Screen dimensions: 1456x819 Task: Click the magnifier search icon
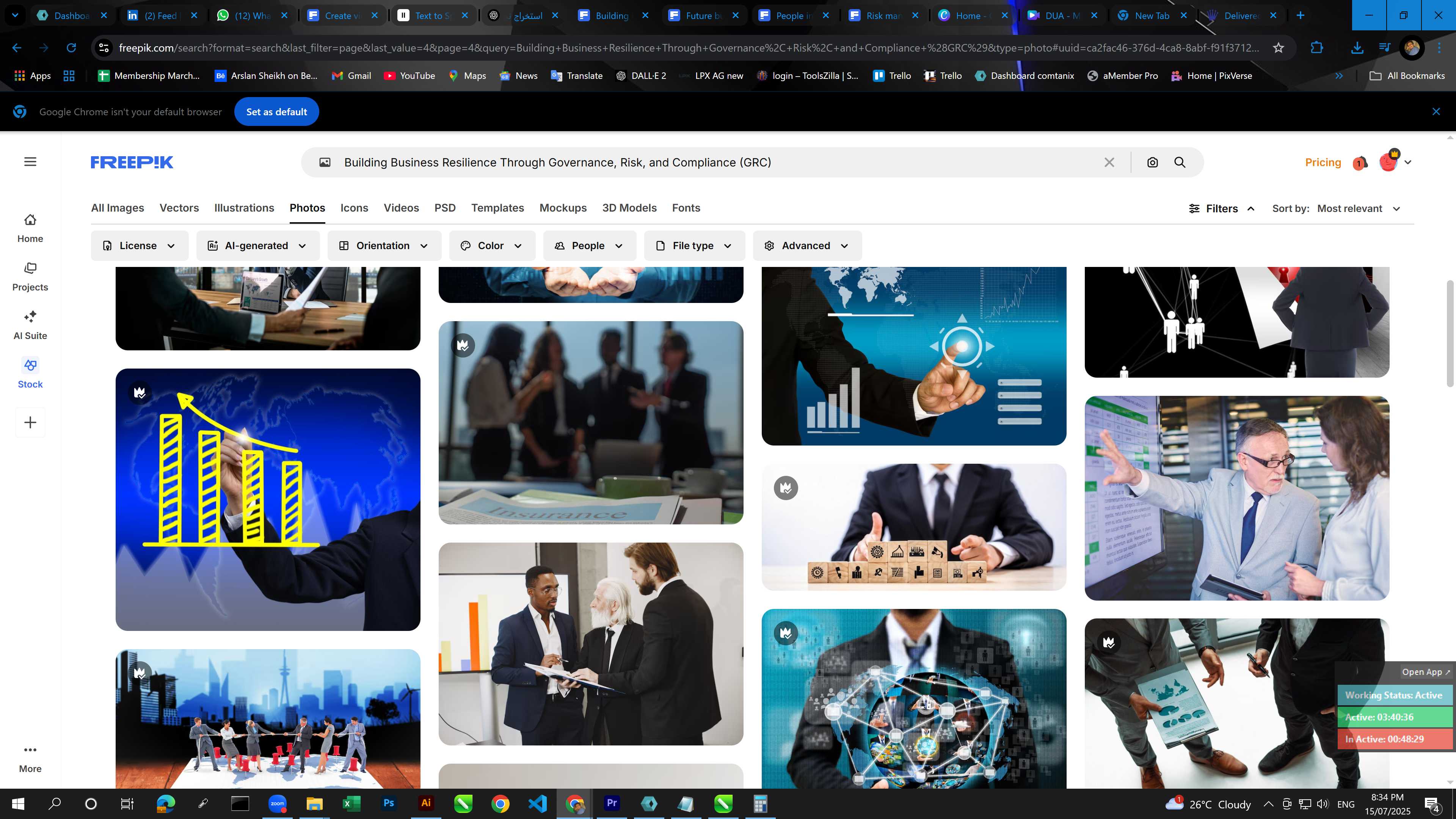(1180, 163)
